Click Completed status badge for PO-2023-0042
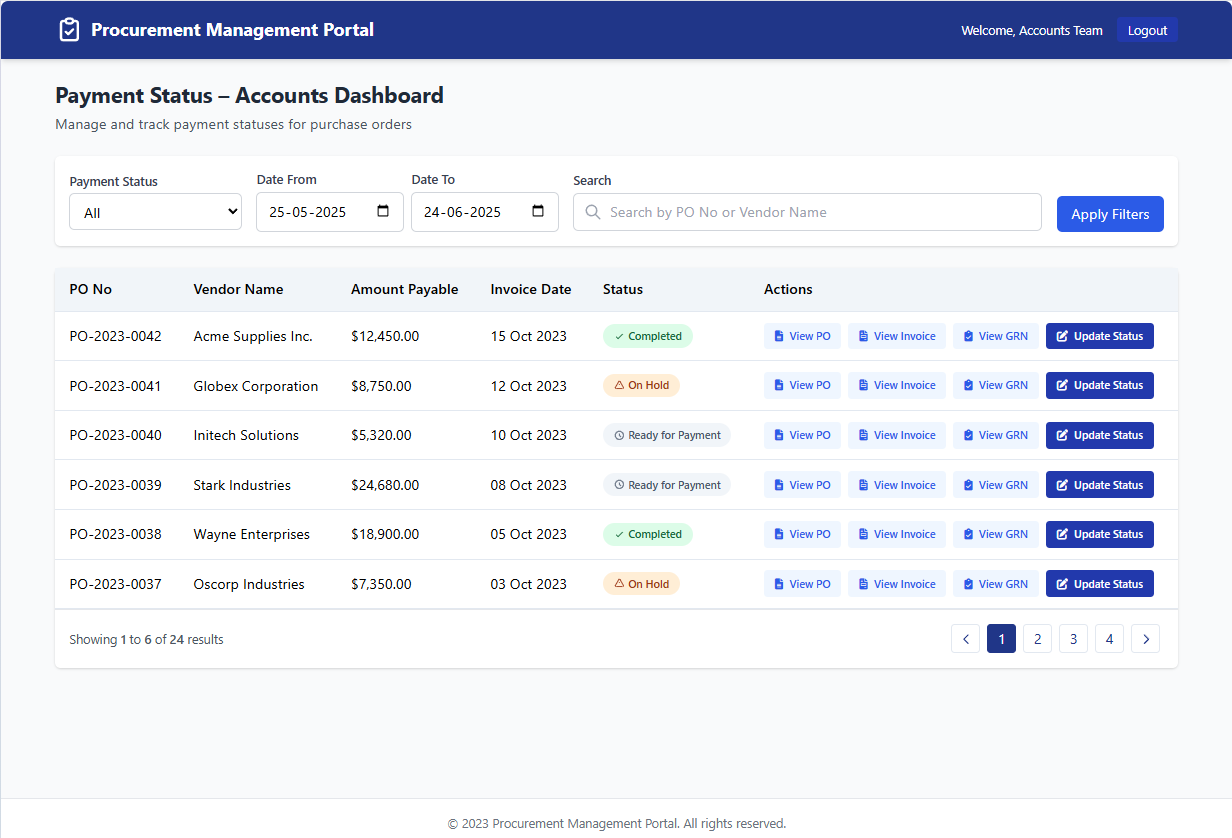Viewport: 1232px width, 838px height. coord(648,336)
